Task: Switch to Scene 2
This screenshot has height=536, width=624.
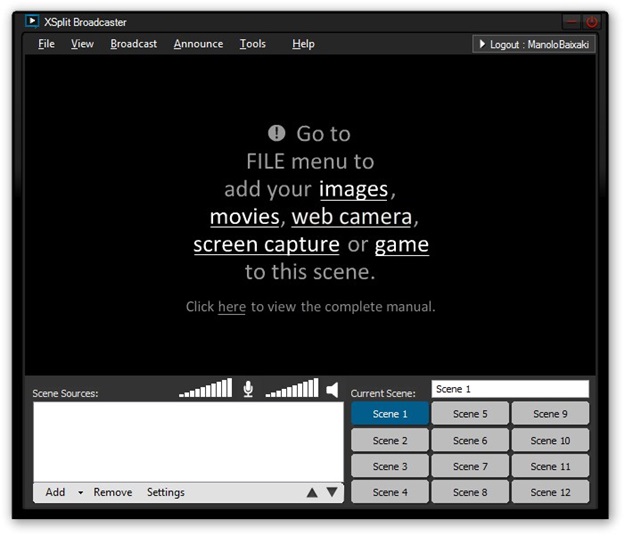Action: [x=390, y=440]
